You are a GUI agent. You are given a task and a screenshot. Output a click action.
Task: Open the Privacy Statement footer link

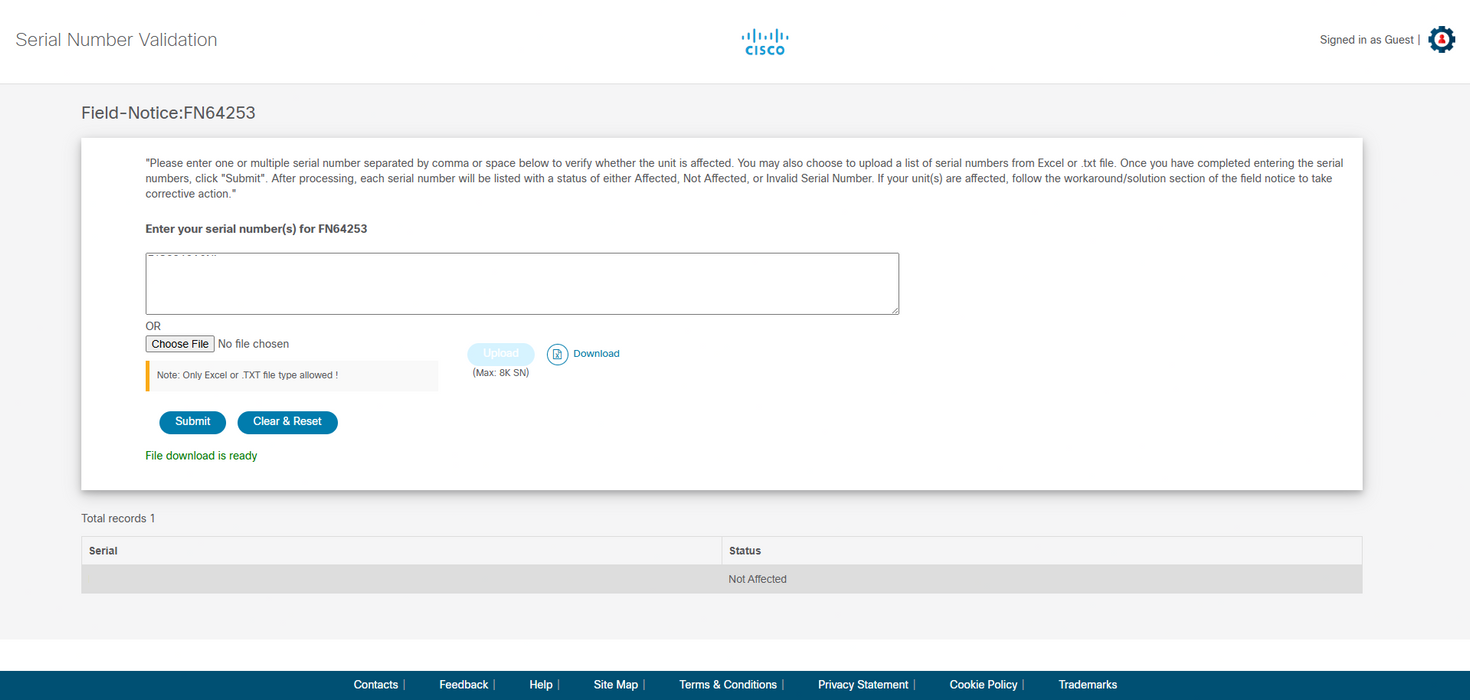[862, 684]
